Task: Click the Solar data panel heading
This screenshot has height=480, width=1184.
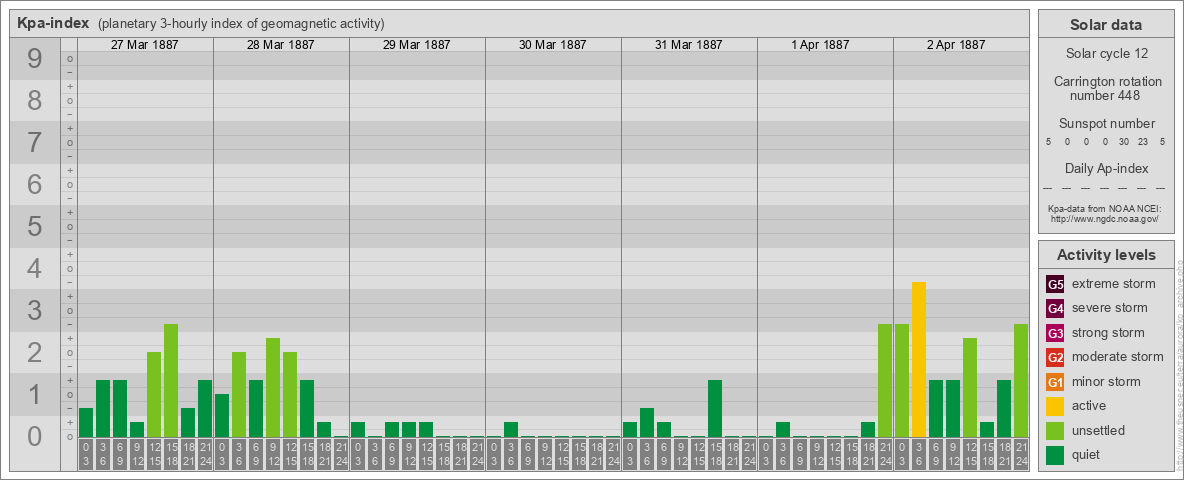Action: pos(1105,25)
